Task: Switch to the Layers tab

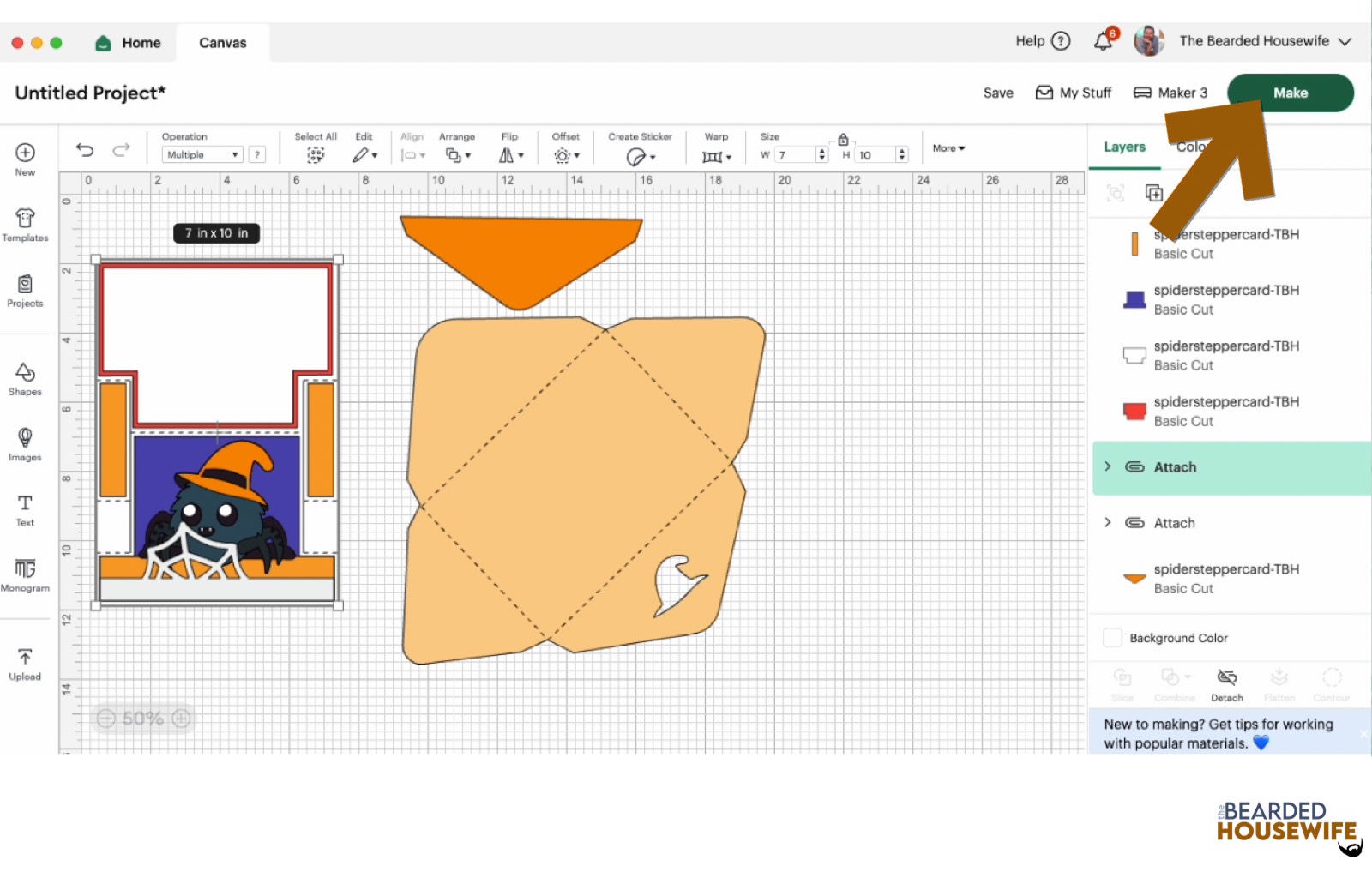Action: pos(1124,147)
